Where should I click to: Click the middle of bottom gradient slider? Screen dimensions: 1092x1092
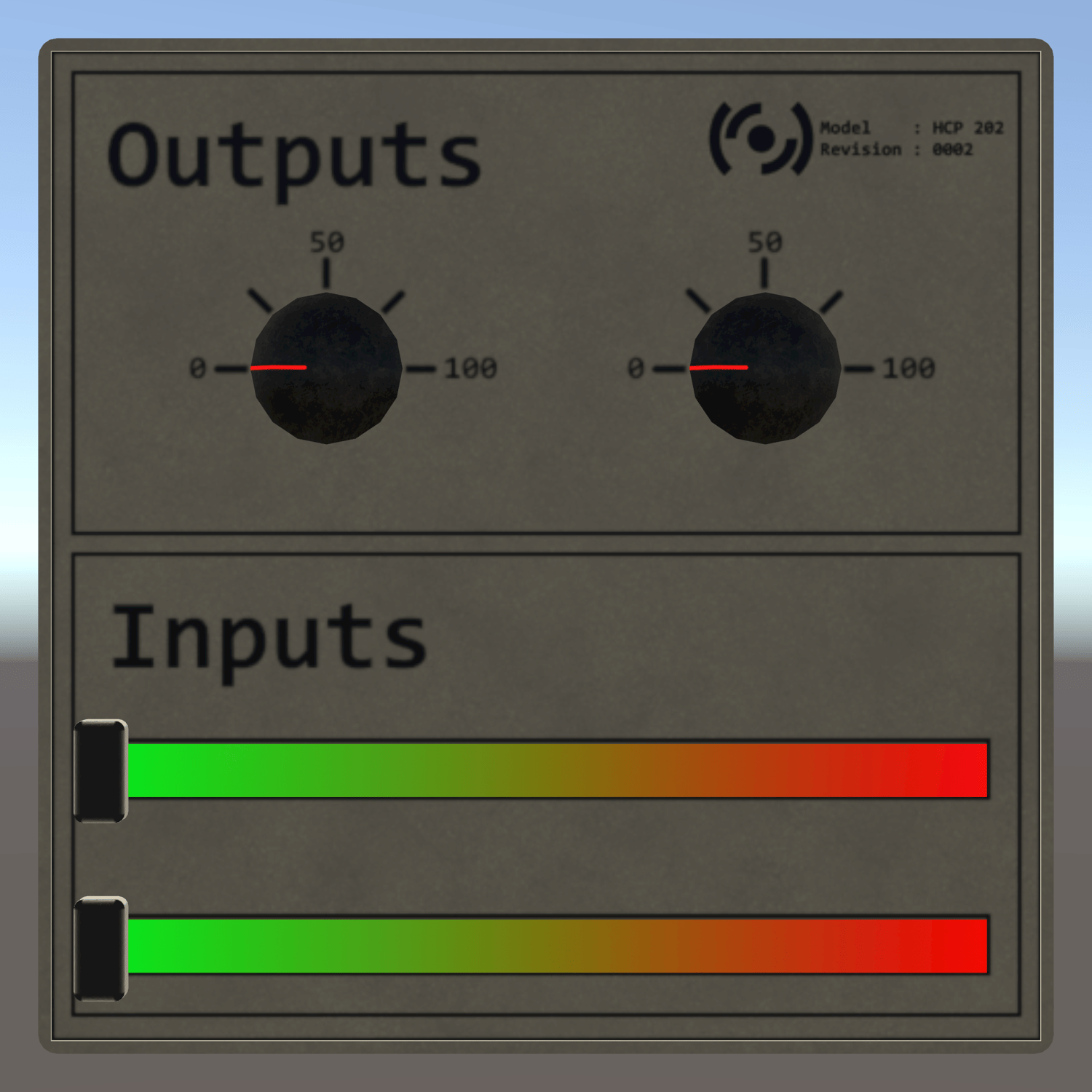558,946
